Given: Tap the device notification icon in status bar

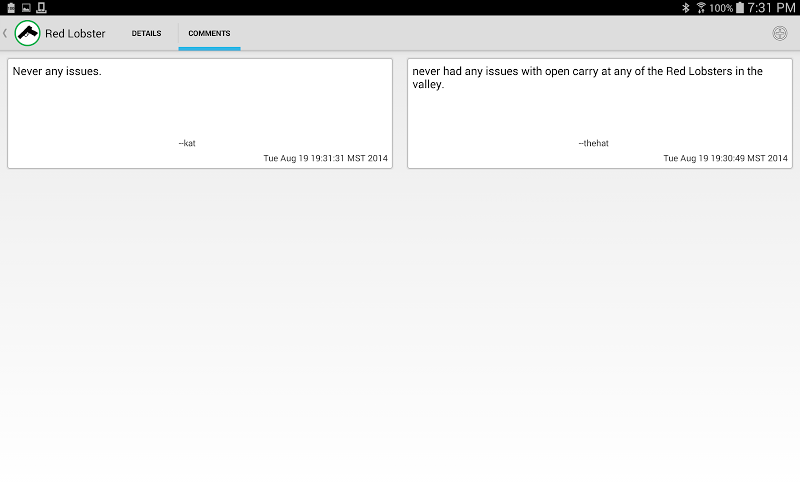Looking at the screenshot, I should pyautogui.click(x=41, y=8).
